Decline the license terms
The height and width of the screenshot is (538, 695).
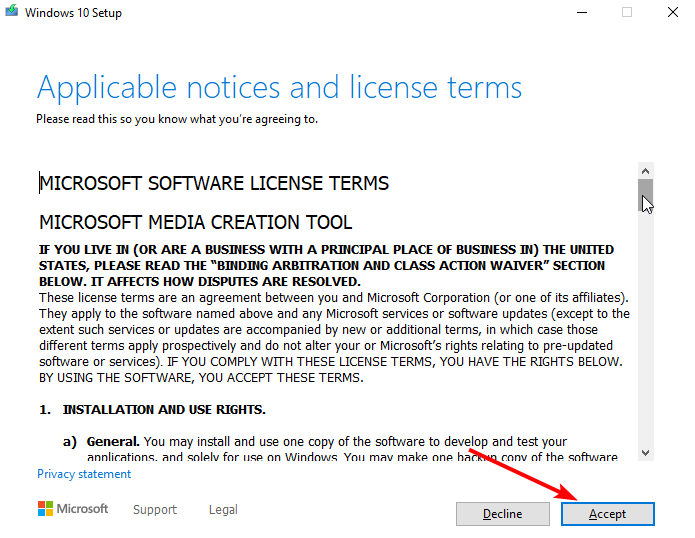pos(503,514)
